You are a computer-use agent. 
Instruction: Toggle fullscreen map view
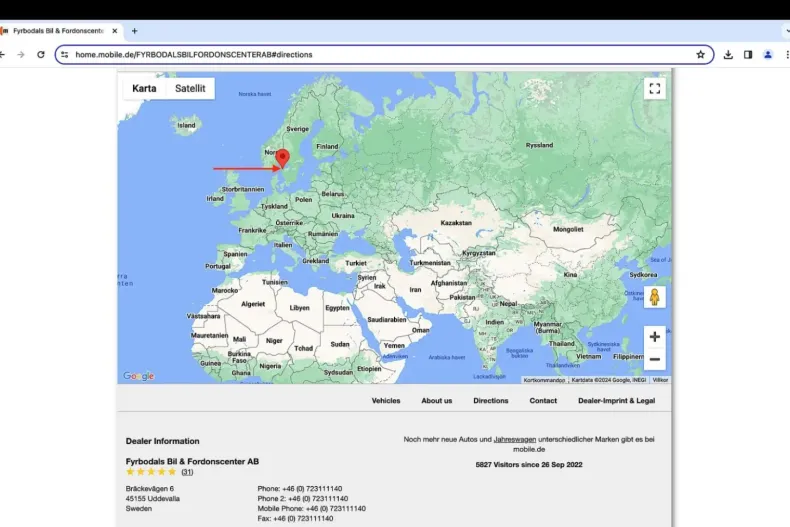(654, 88)
